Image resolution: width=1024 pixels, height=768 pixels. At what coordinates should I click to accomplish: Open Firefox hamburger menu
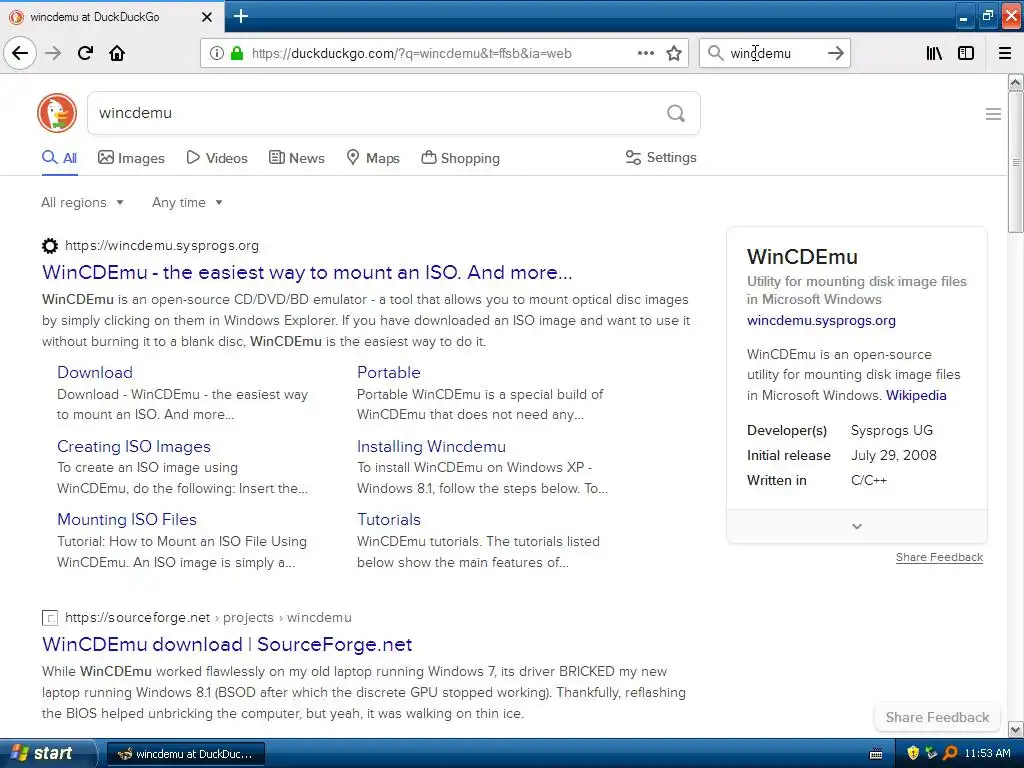(x=1005, y=53)
